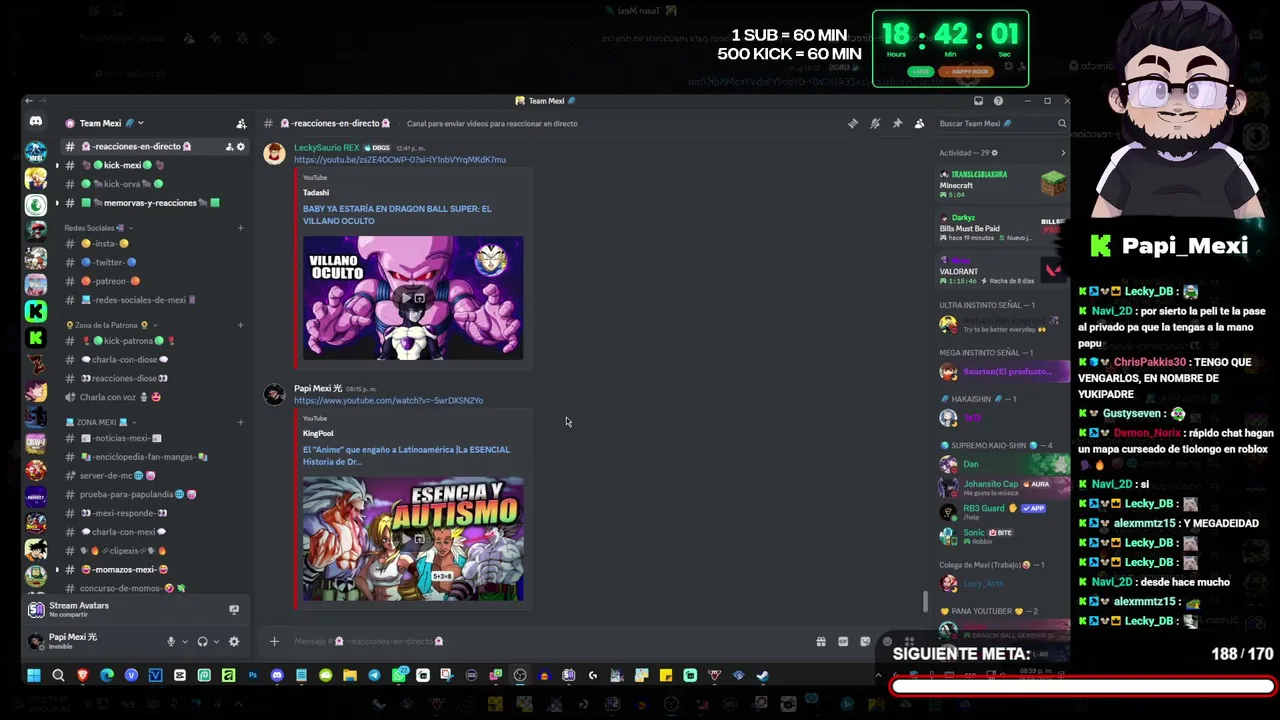Viewport: 1280px width, 720px height.
Task: Open notification settings bell in channel header
Action: point(875,124)
